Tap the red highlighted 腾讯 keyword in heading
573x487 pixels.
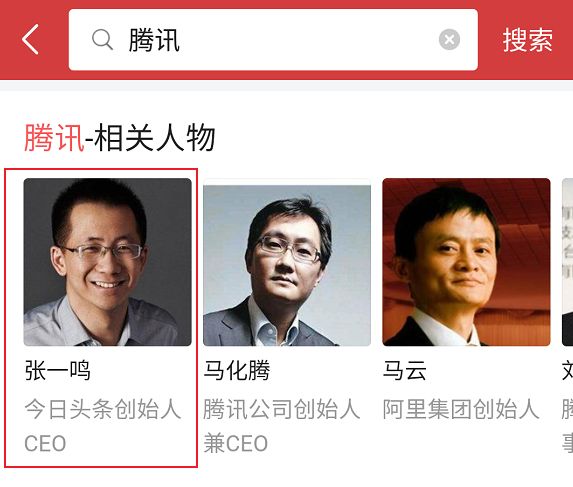tap(54, 138)
